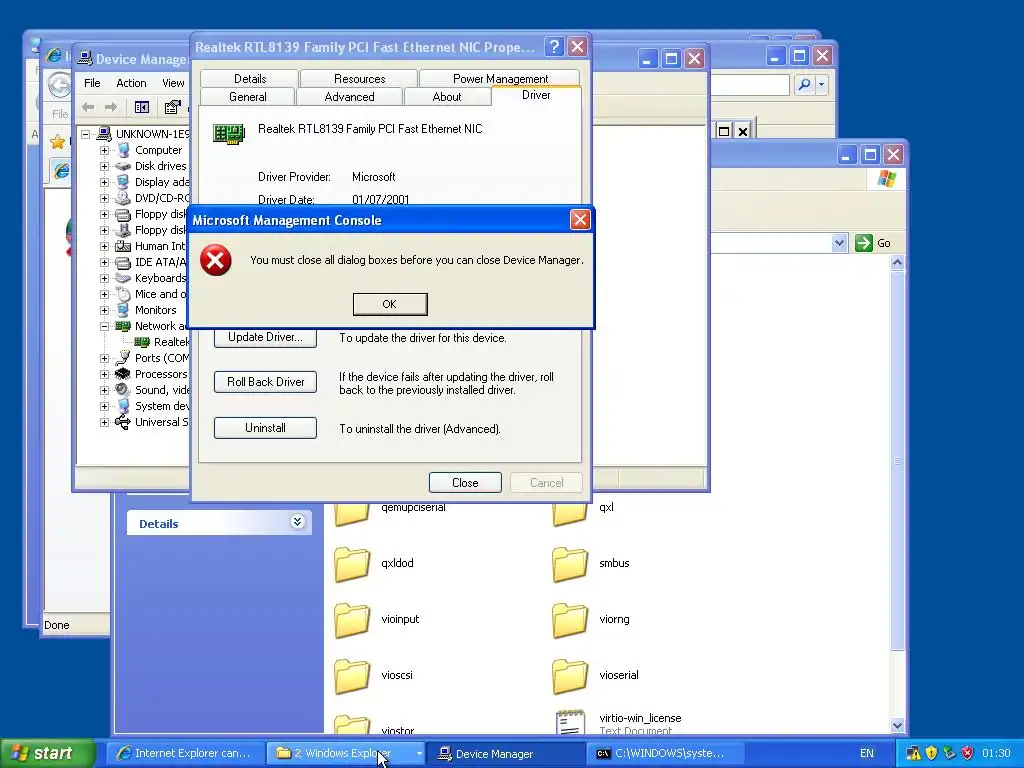Collapse the Details panel chevron in Explorer
Image resolution: width=1024 pixels, height=768 pixels.
pos(297,522)
